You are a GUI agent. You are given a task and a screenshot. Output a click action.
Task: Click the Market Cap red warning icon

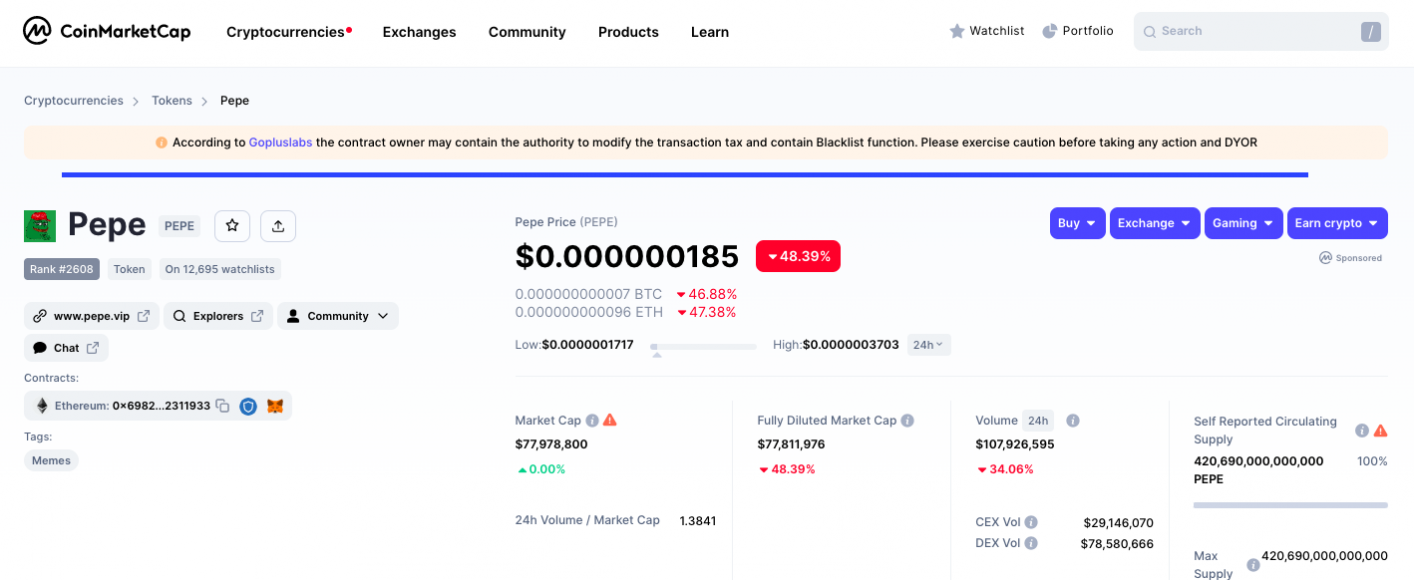click(x=610, y=420)
